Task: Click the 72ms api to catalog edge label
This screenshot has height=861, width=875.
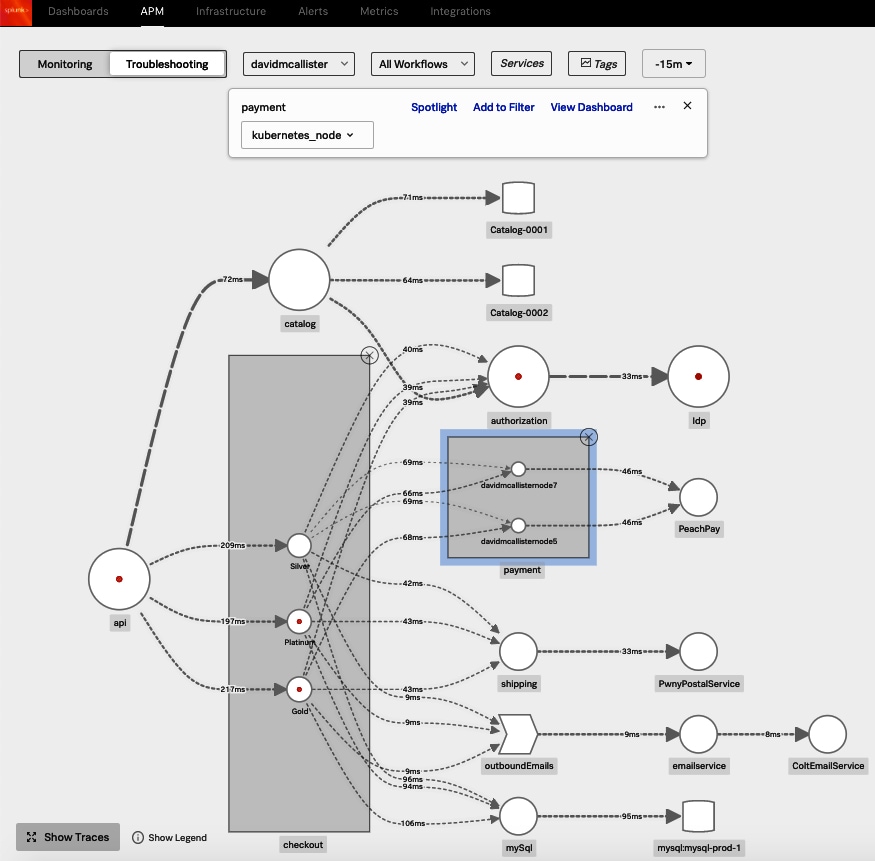Action: (233, 279)
